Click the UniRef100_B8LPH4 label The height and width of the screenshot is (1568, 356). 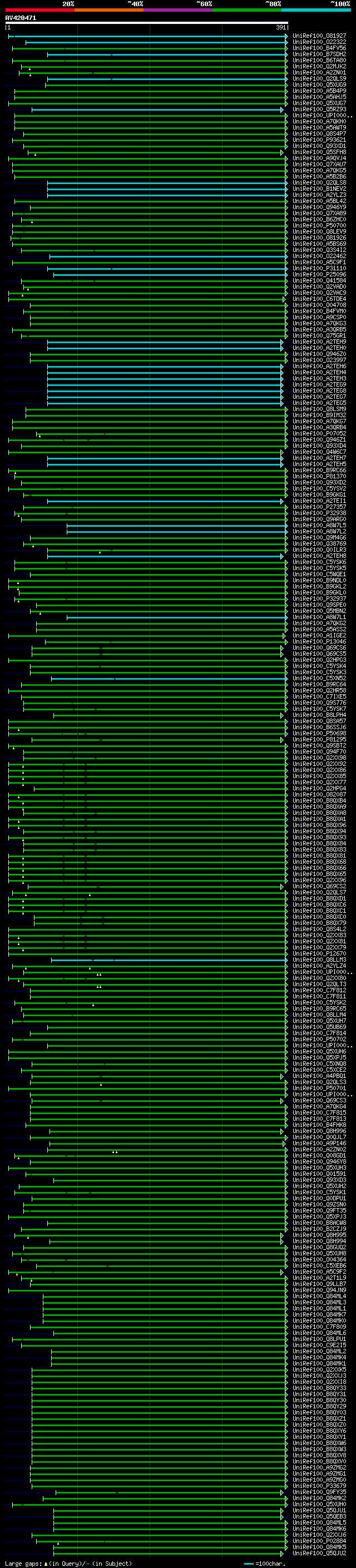(x=319, y=715)
